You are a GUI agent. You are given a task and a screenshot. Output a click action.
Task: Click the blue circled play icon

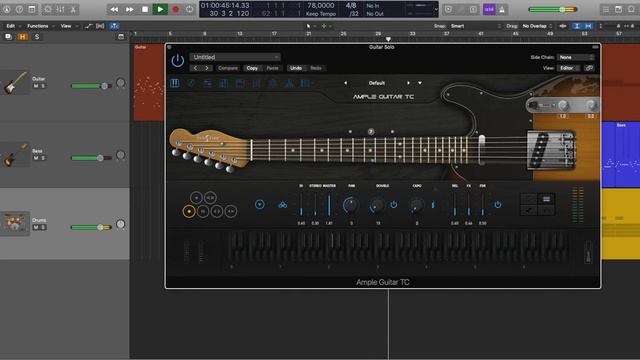pos(260,204)
